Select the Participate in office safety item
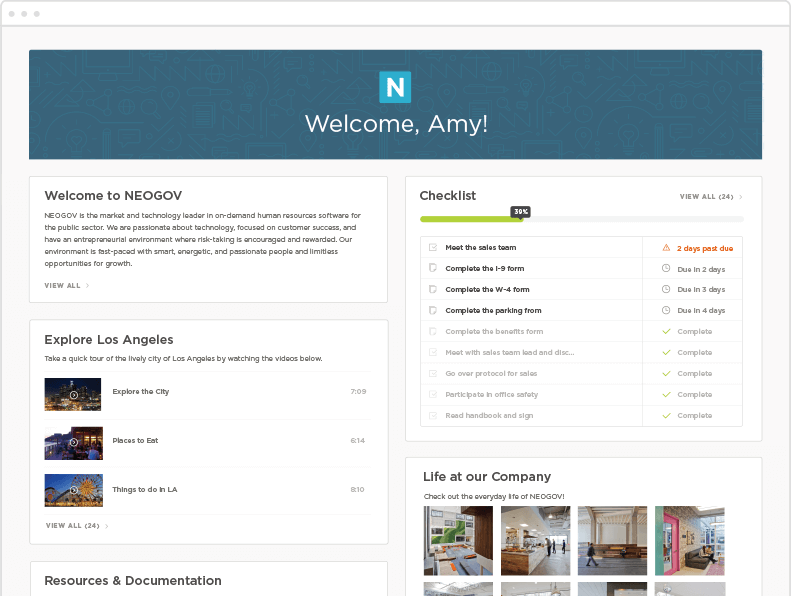Image resolution: width=792 pixels, height=596 pixels. (491, 394)
